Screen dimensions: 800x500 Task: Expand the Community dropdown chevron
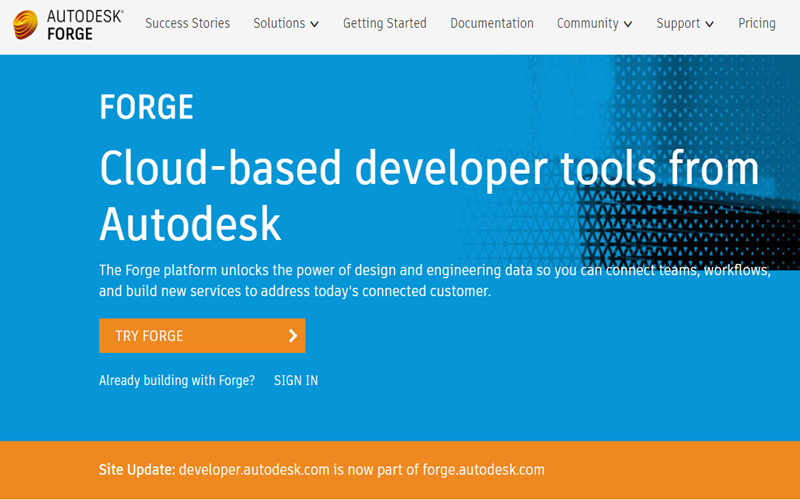[628, 24]
